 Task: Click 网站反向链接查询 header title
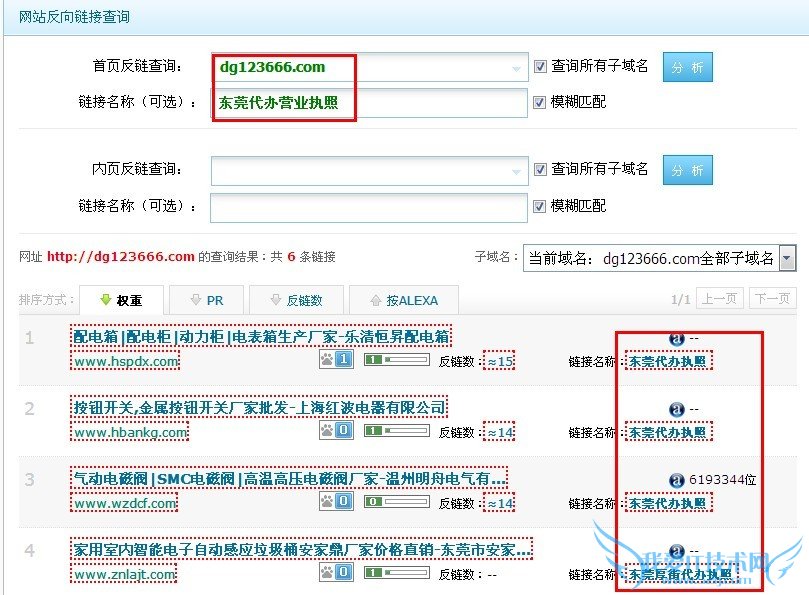click(74, 17)
